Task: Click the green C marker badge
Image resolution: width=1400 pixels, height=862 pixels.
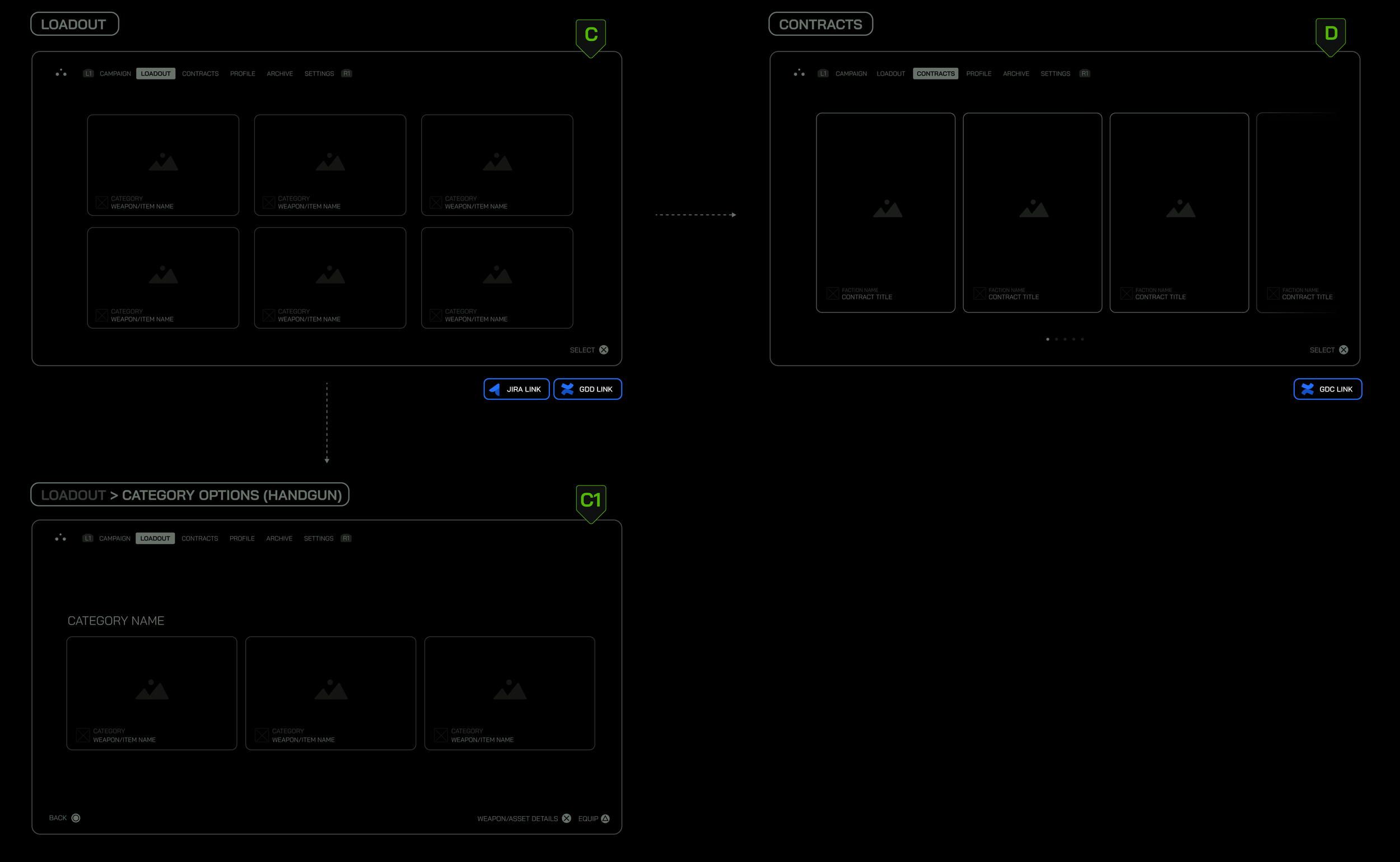Action: click(x=591, y=35)
